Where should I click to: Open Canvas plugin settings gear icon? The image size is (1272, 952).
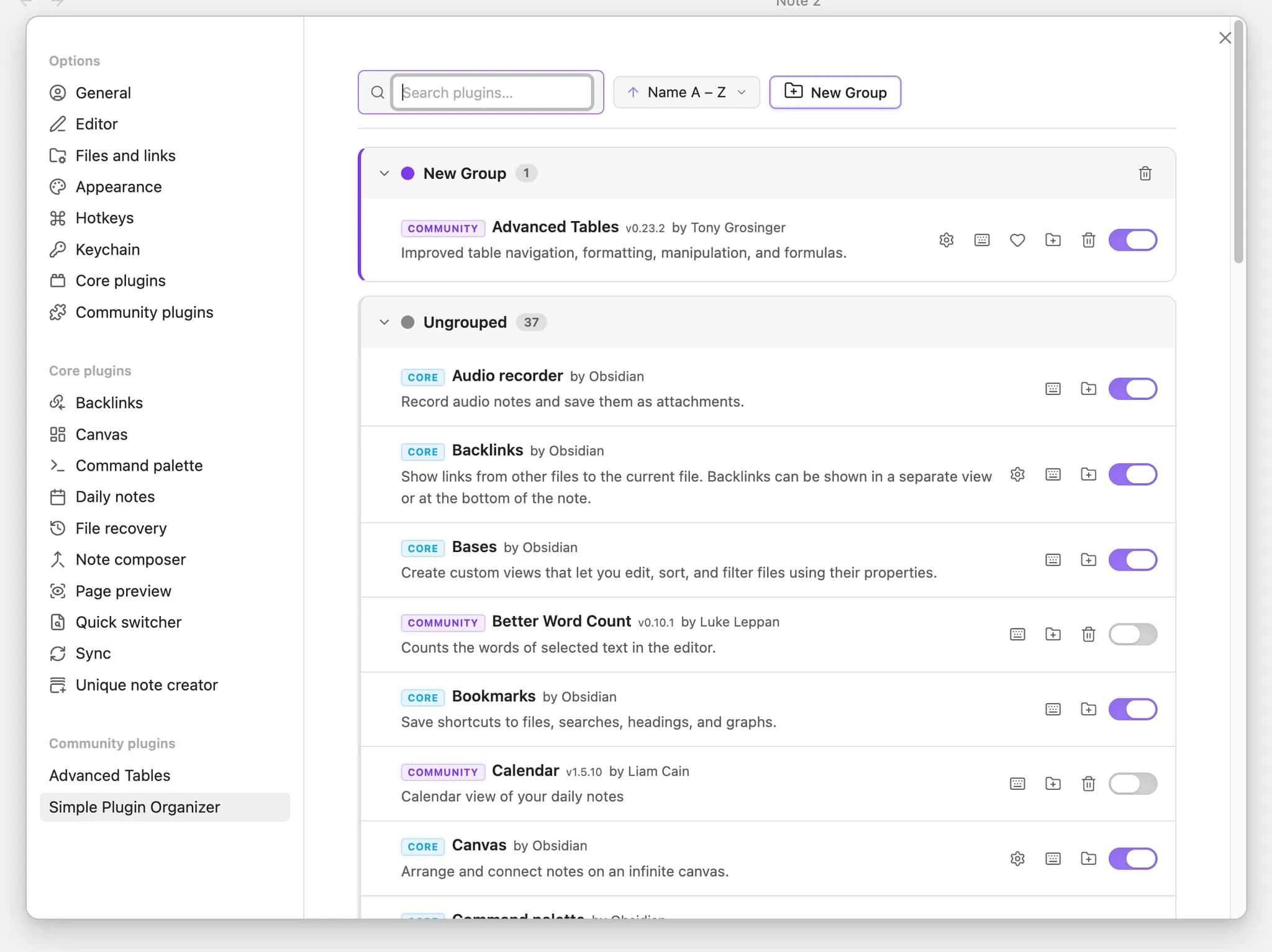click(1017, 859)
